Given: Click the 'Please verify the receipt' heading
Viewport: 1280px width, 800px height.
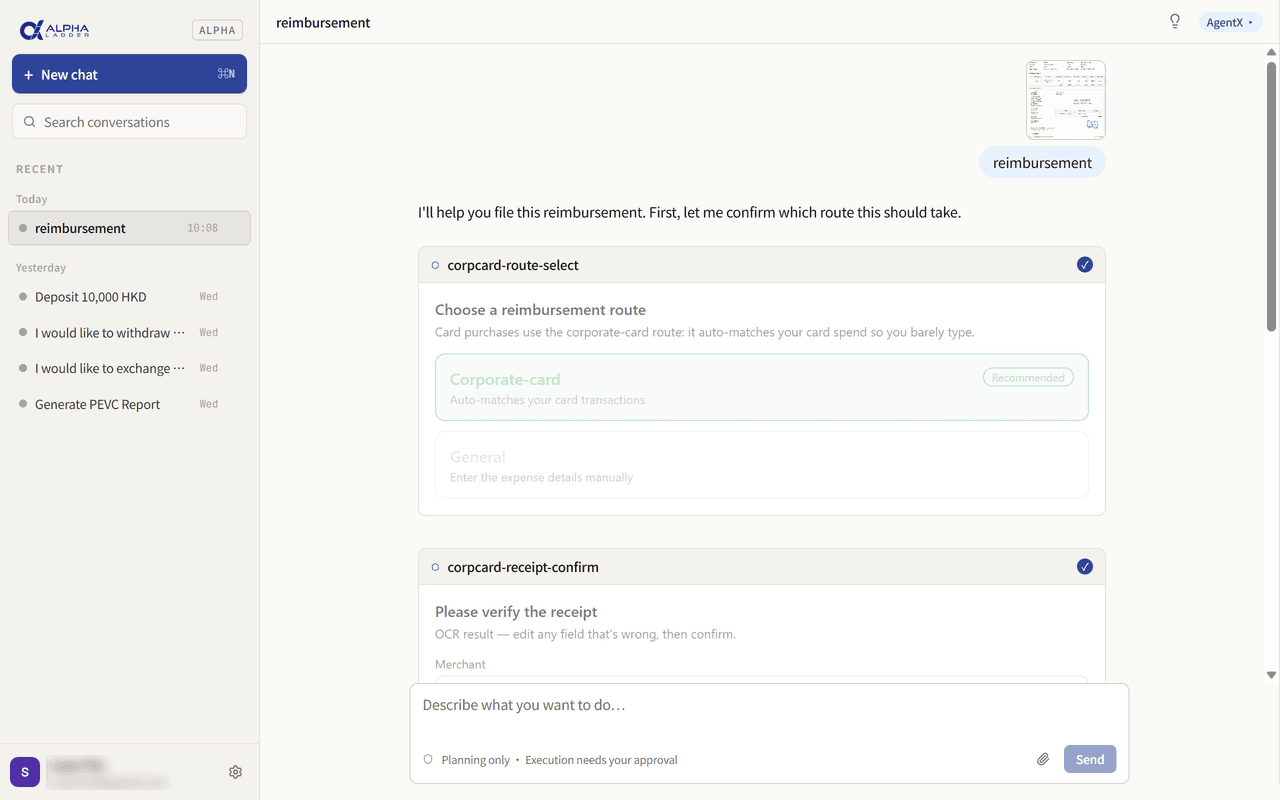Looking at the screenshot, I should point(516,612).
